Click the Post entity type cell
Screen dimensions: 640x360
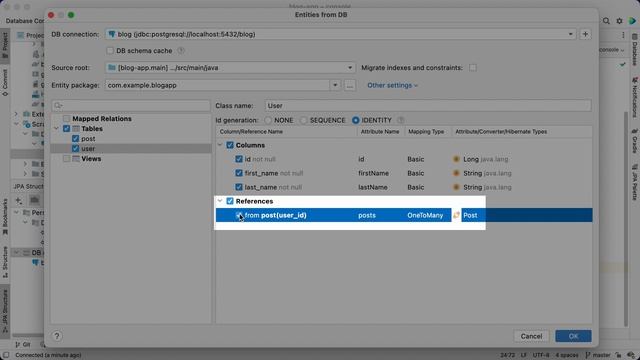(x=470, y=215)
